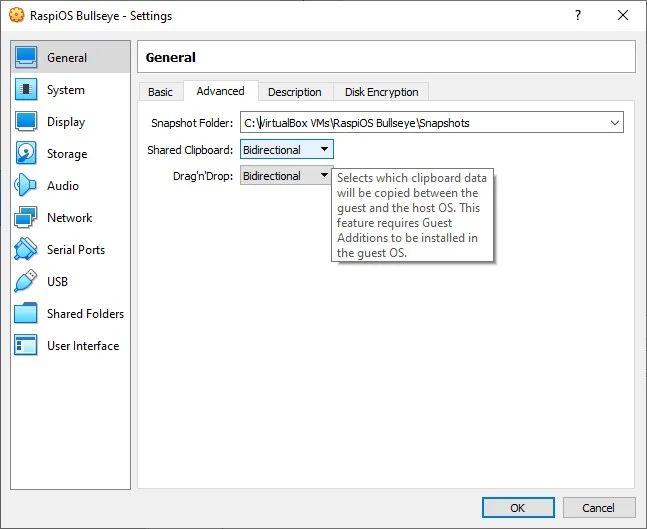This screenshot has width=647, height=529.
Task: Click the VirtualBox gear icon in title bar
Action: click(x=17, y=16)
